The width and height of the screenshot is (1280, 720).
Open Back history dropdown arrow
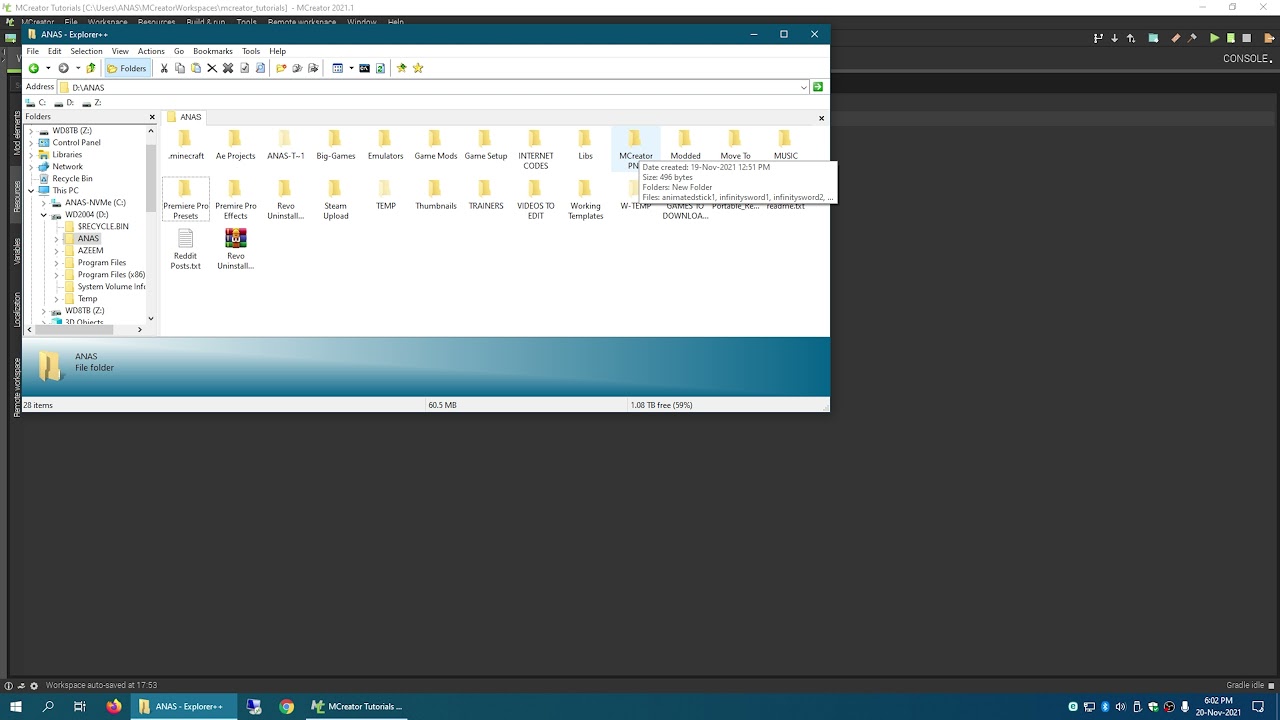coord(47,68)
